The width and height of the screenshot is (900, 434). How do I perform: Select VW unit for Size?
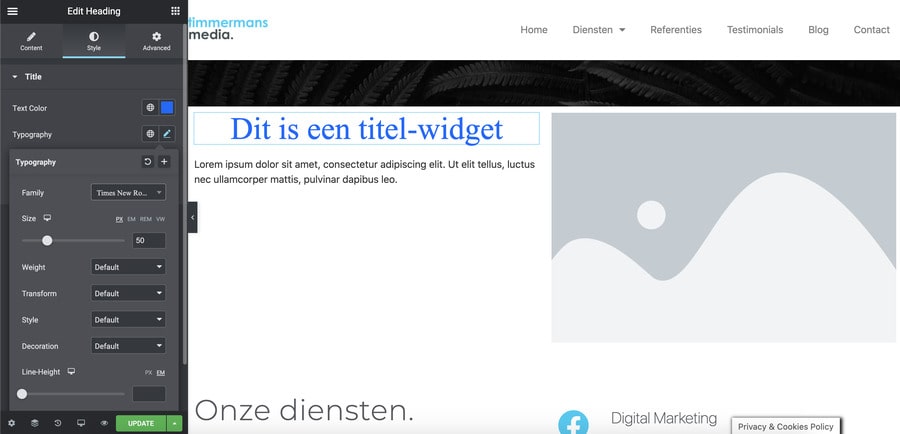(161, 219)
